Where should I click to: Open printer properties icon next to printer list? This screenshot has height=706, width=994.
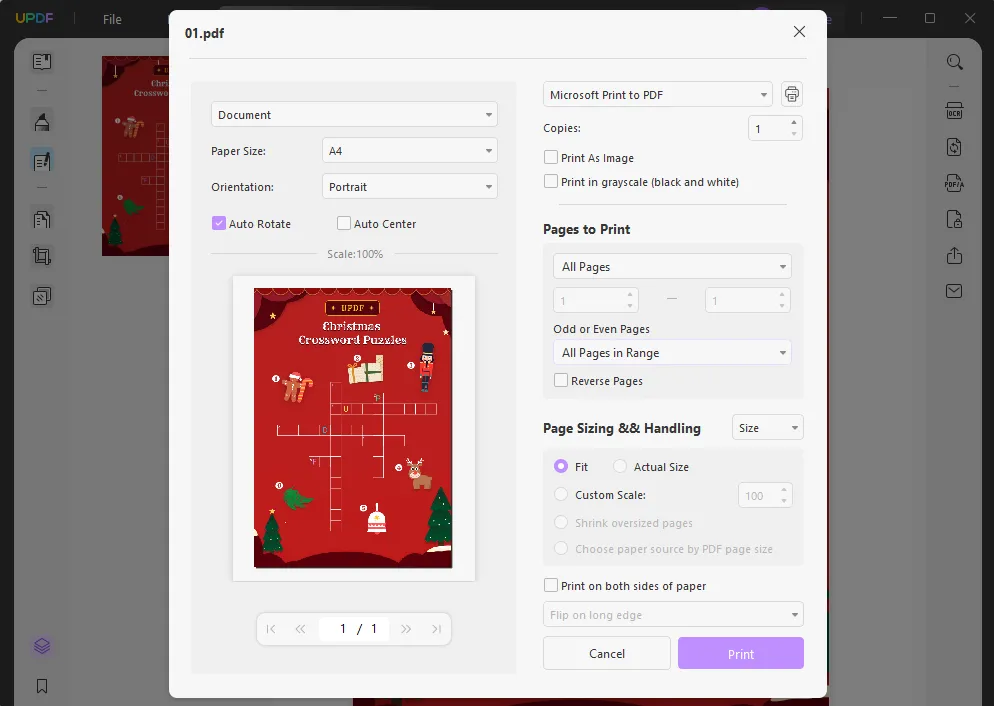(x=792, y=94)
